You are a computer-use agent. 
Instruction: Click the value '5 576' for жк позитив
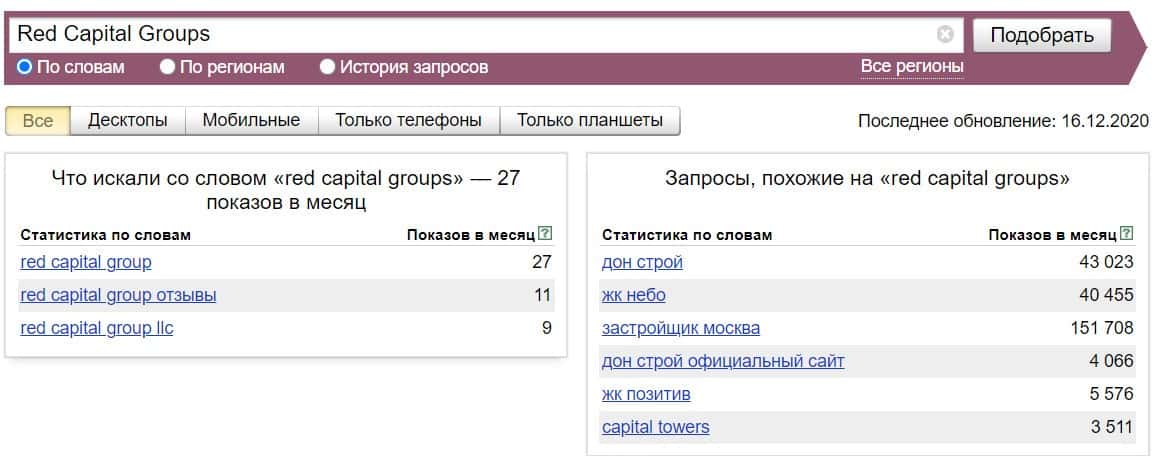click(1111, 394)
